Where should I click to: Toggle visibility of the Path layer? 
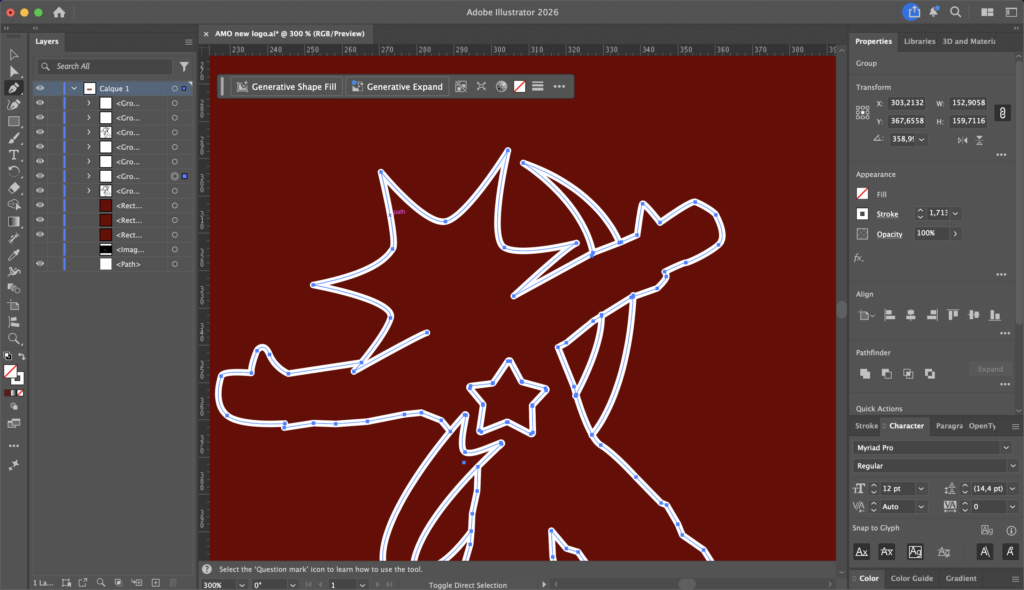click(40, 264)
